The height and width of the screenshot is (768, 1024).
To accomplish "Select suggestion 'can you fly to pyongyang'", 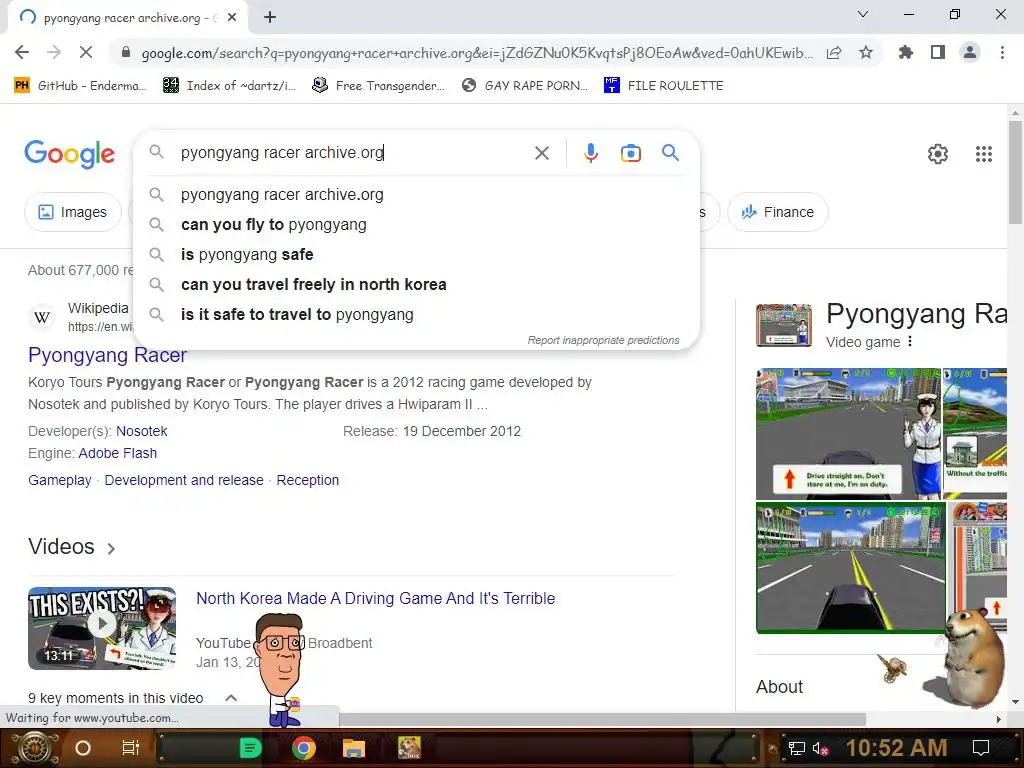I will [416, 225].
